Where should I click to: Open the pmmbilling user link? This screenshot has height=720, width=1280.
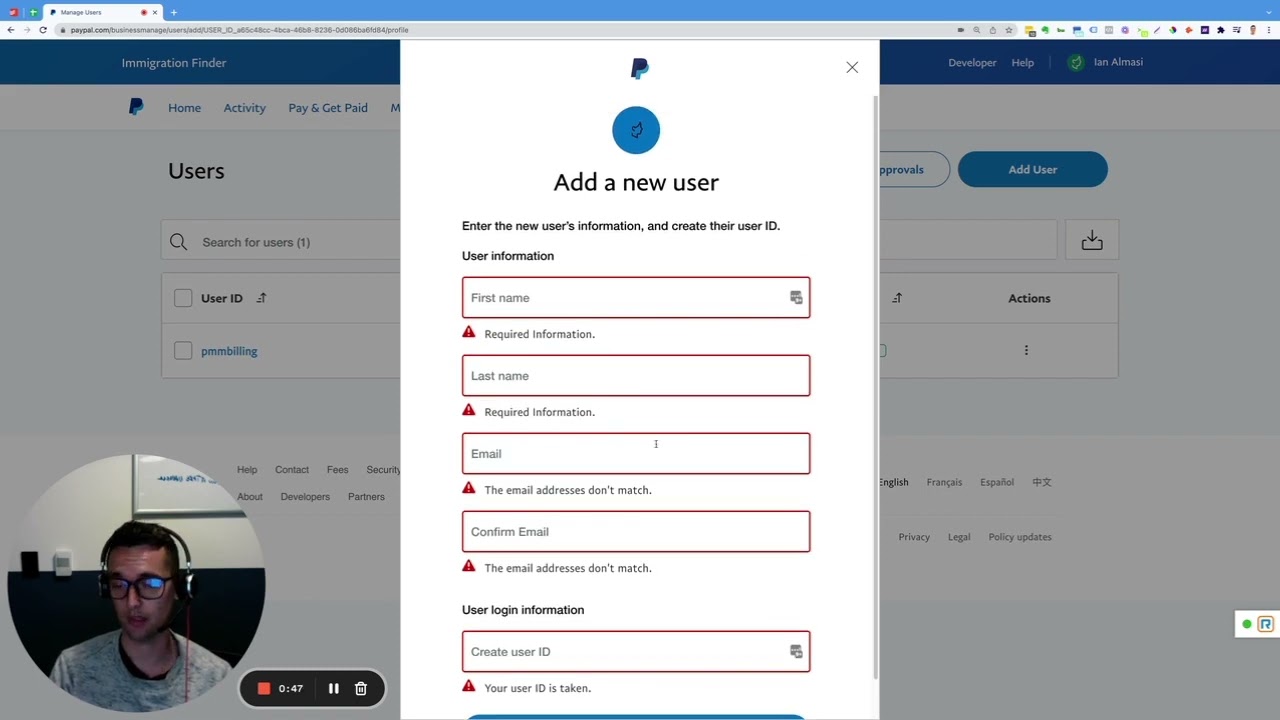click(x=229, y=351)
